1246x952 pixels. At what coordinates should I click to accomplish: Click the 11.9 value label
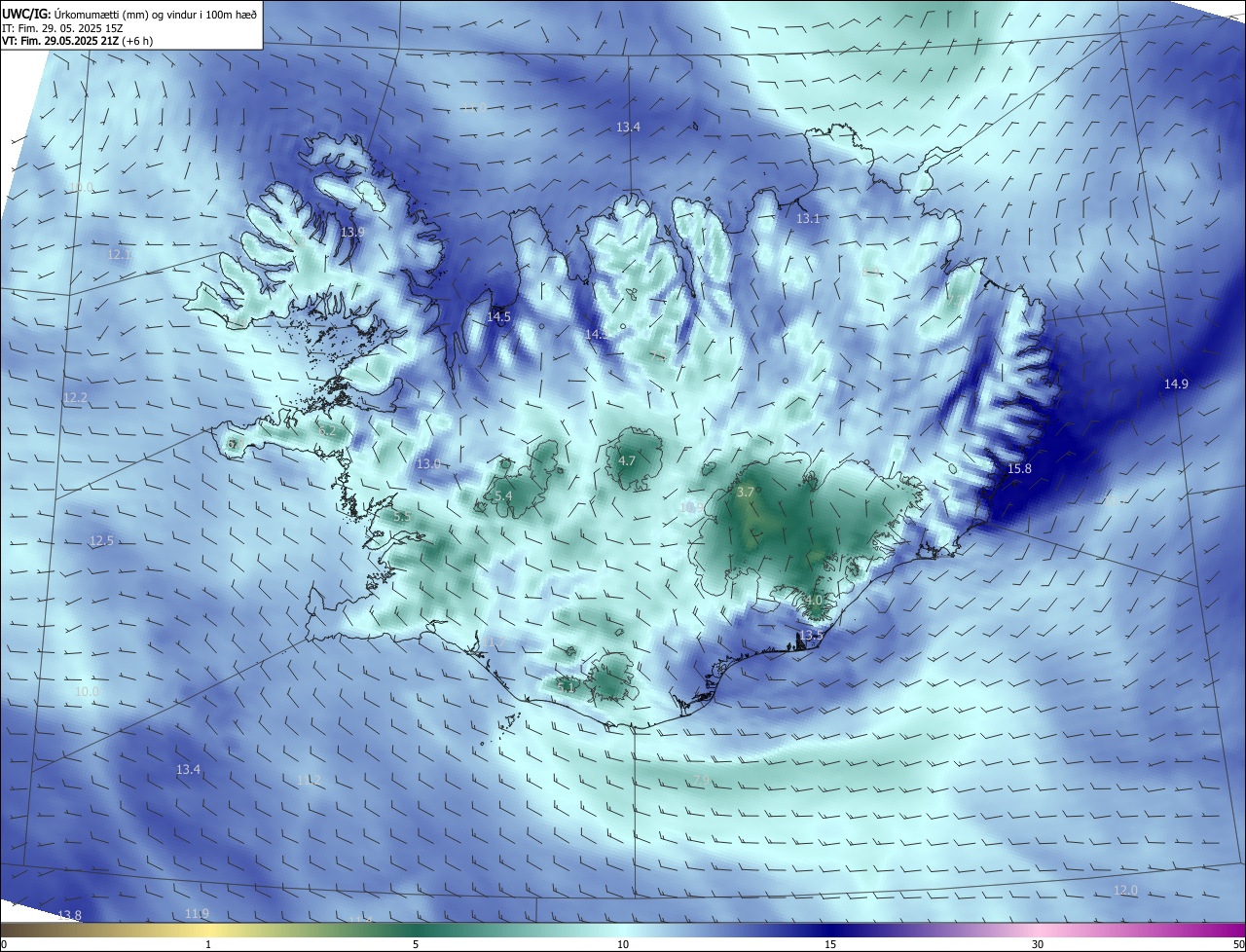[x=197, y=913]
